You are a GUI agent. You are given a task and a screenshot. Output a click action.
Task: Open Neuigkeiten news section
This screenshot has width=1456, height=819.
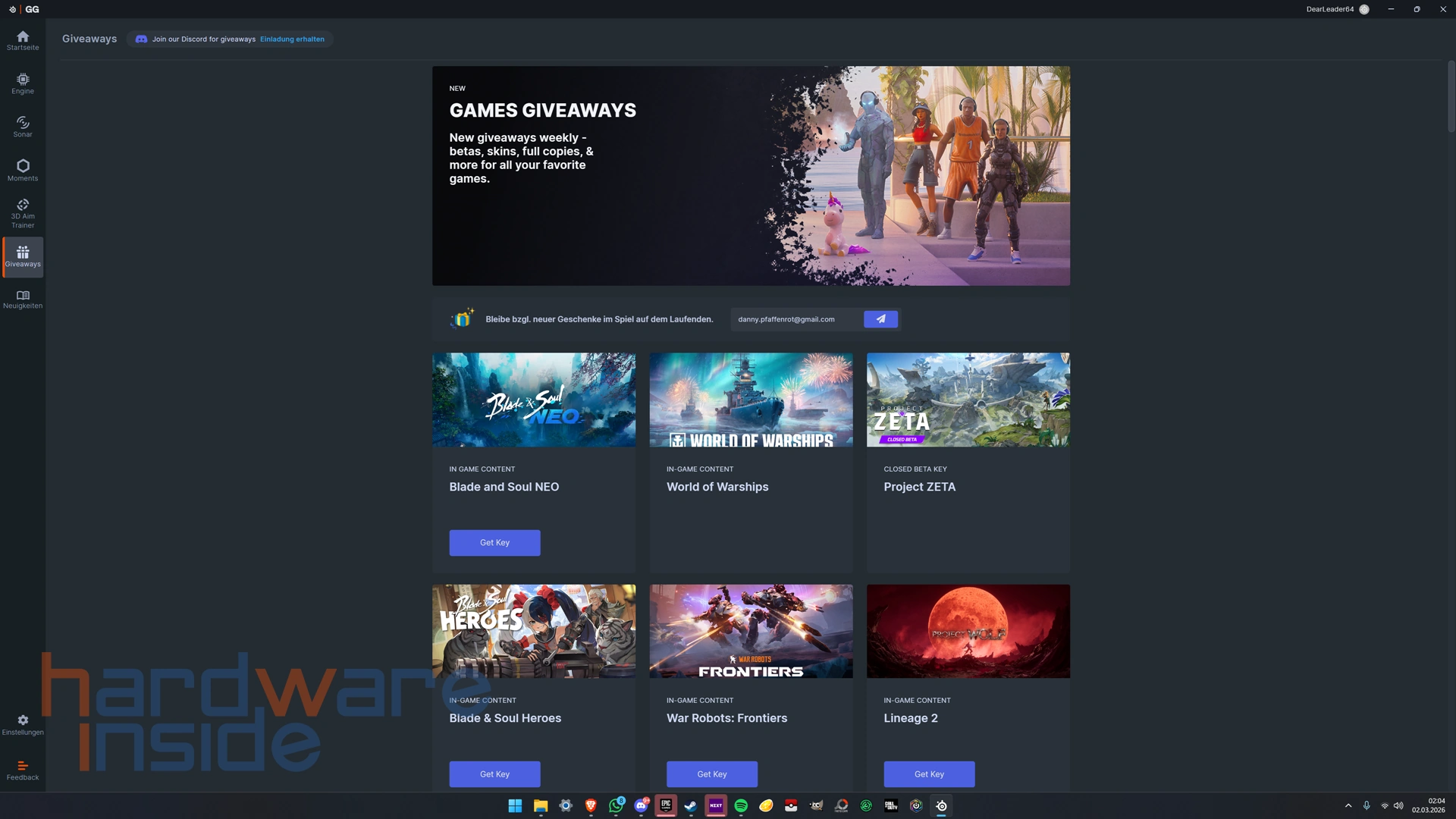[23, 300]
